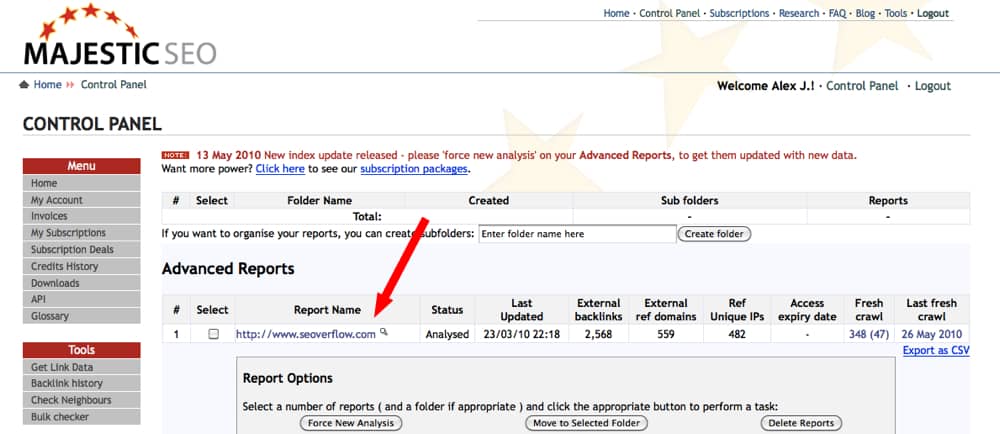Select My Account in the sidebar

pos(82,200)
